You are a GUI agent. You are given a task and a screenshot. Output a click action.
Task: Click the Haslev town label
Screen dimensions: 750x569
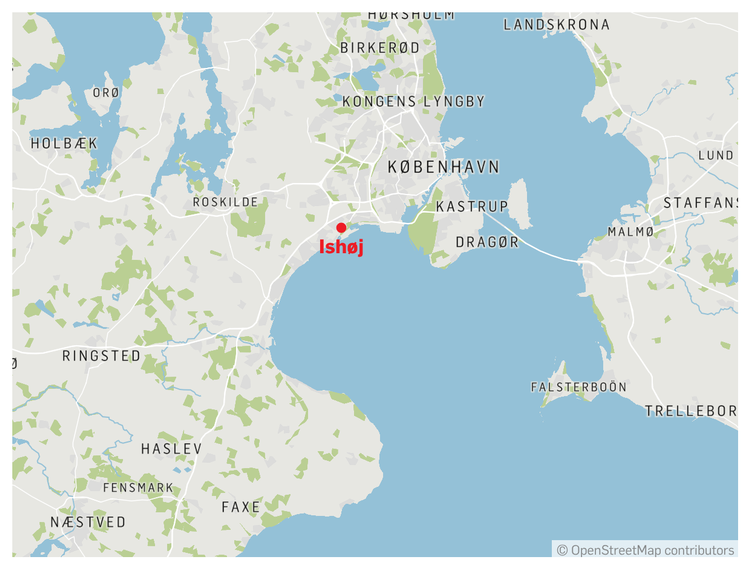(171, 449)
